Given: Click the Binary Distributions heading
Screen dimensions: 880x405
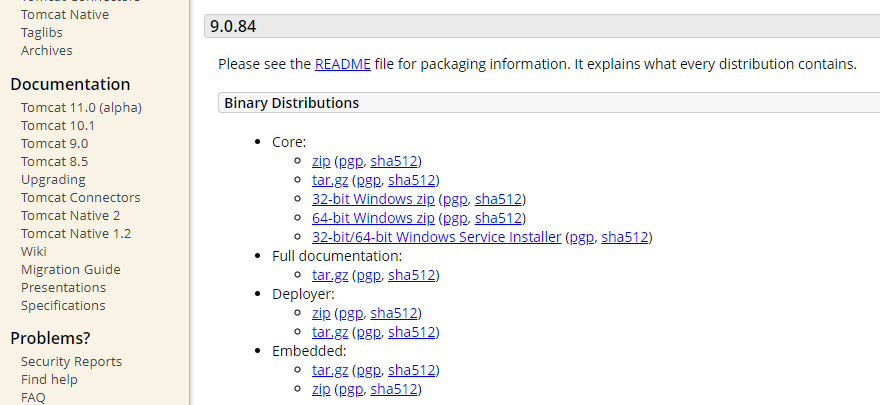Looking at the screenshot, I should [291, 103].
